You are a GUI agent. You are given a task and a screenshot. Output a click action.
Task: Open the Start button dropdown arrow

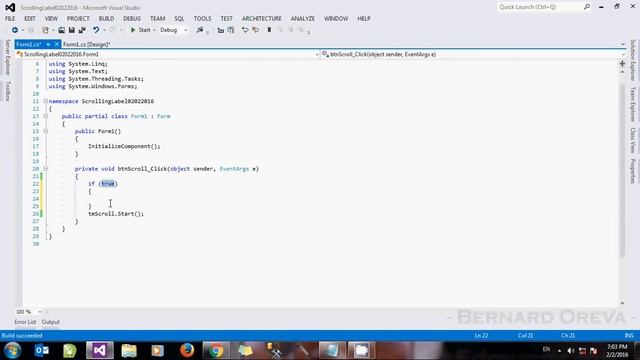coord(154,30)
